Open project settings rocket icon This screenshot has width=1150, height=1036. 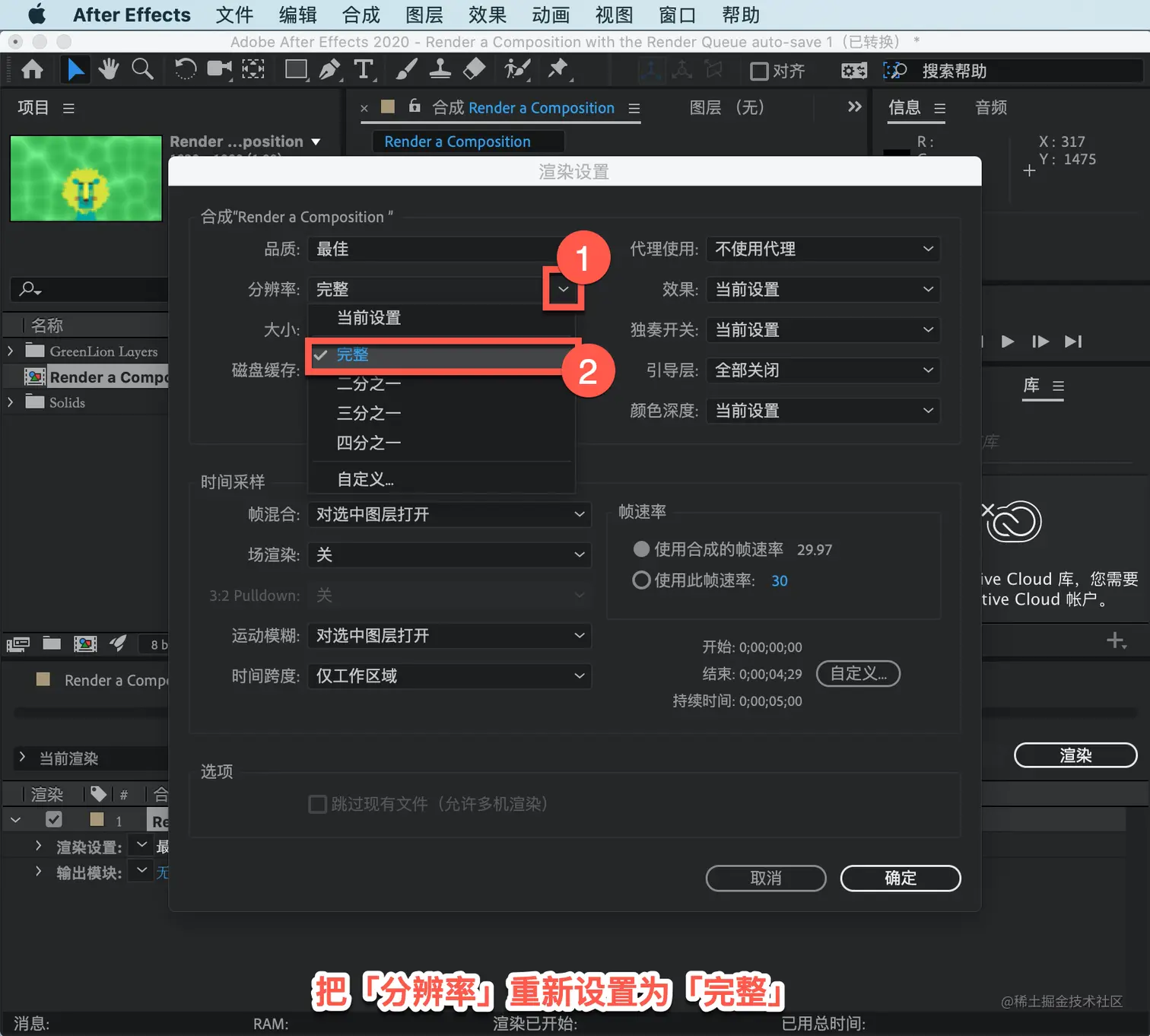click(x=118, y=644)
